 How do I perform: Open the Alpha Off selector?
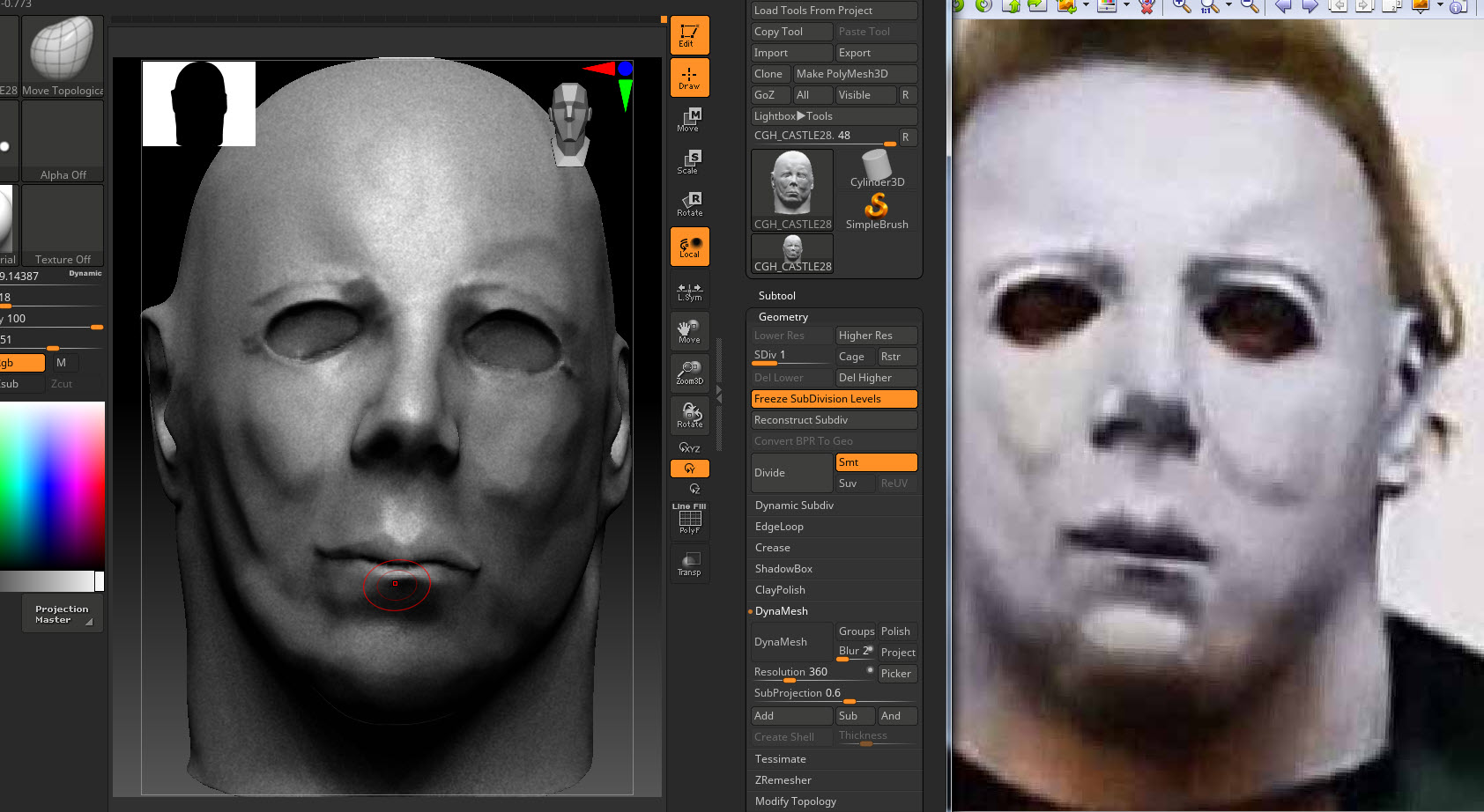pyautogui.click(x=63, y=141)
